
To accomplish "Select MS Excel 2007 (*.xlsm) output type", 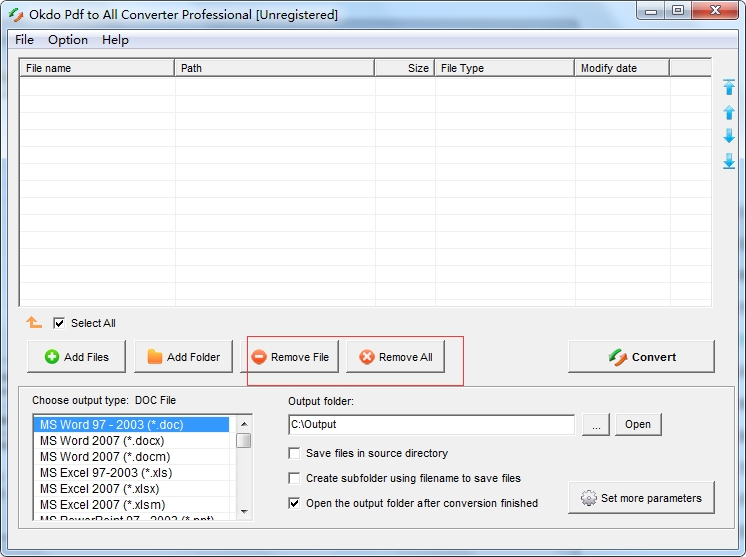I will click(131, 505).
